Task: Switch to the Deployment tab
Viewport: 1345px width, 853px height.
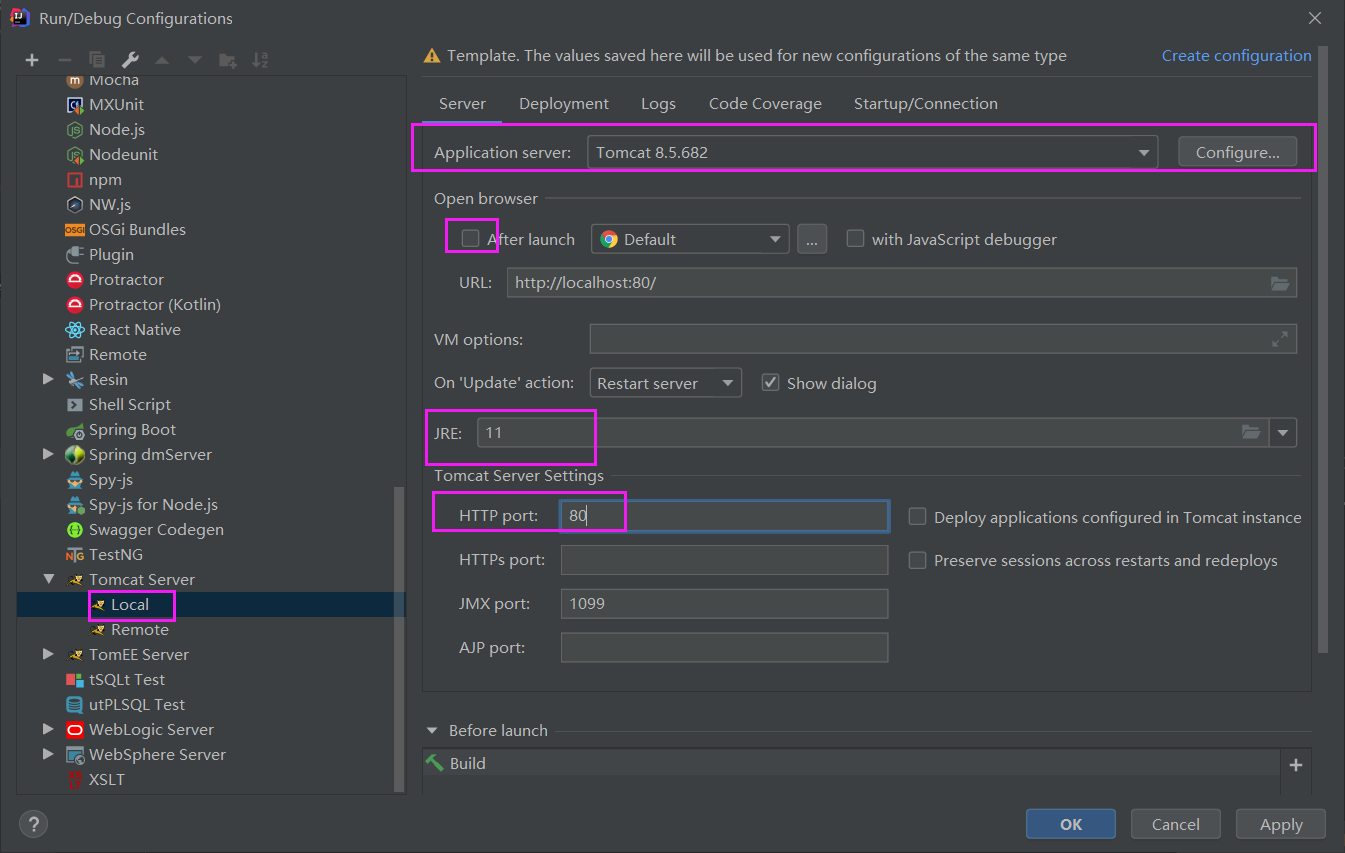Action: 564,104
